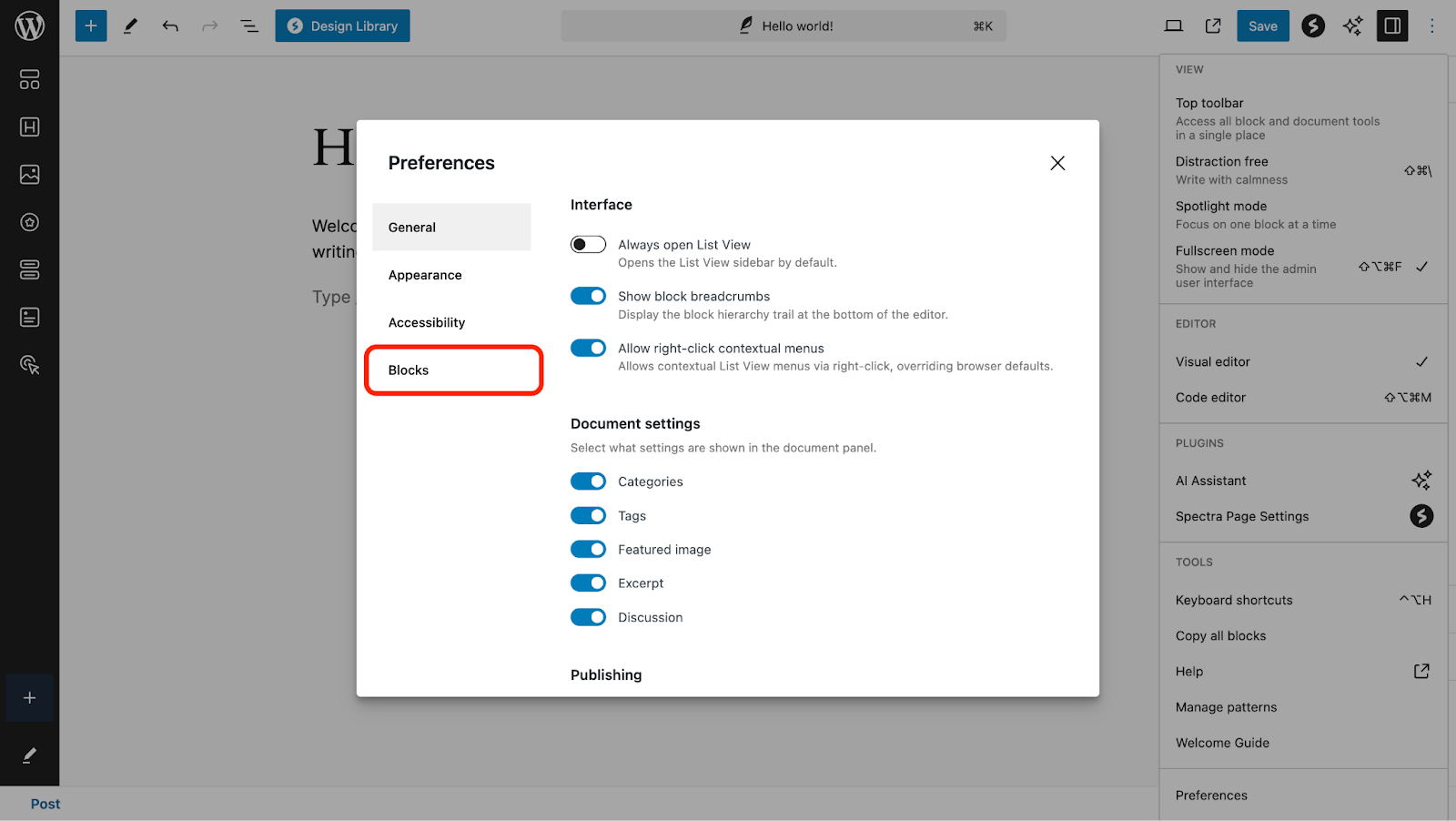Select the pencil Tools icon in toolbar

point(130,25)
